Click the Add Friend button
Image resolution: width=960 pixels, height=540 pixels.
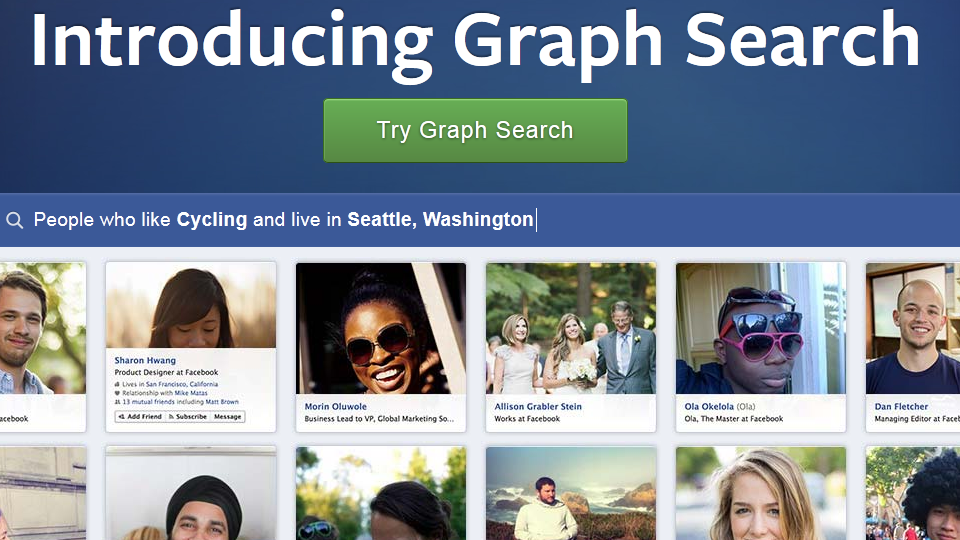pos(139,416)
